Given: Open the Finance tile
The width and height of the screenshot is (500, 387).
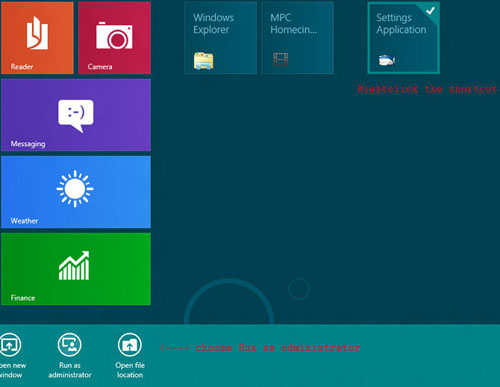Looking at the screenshot, I should pyautogui.click(x=76, y=269).
